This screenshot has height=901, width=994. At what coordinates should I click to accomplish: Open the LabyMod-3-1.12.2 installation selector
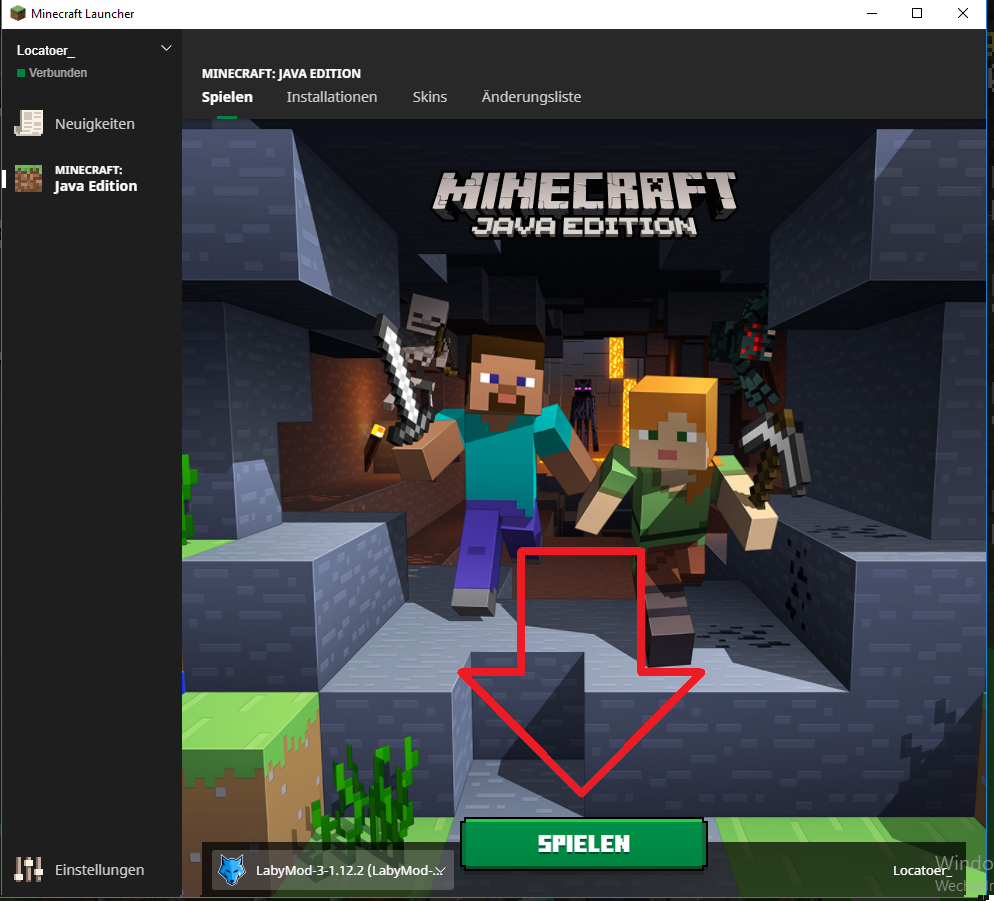click(333, 870)
